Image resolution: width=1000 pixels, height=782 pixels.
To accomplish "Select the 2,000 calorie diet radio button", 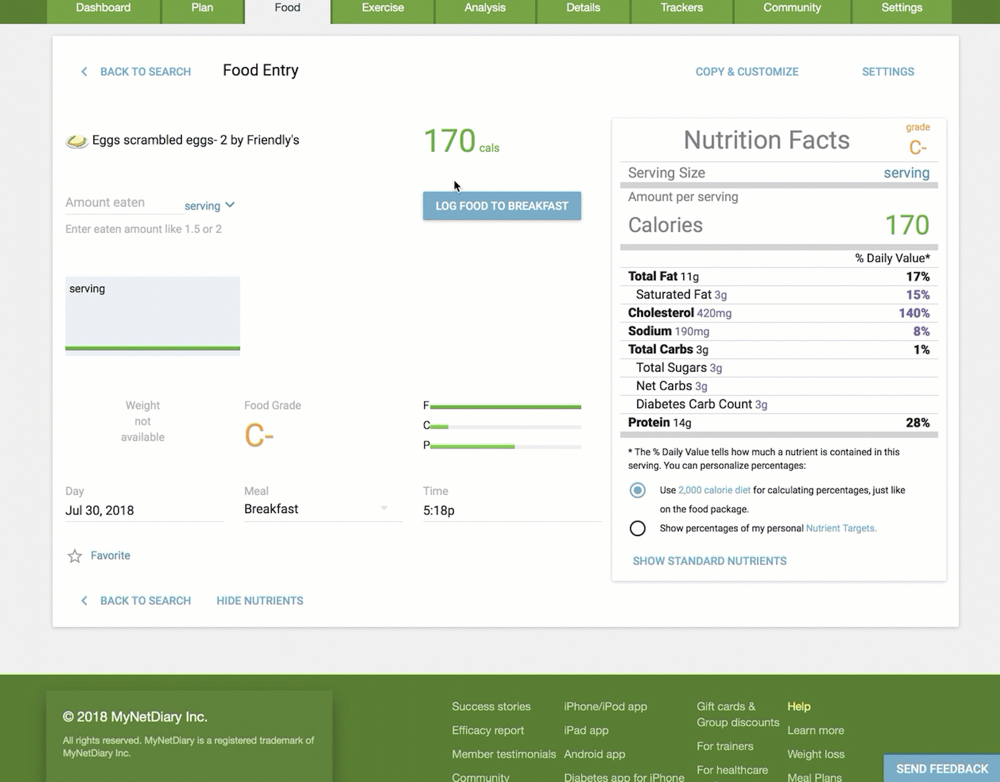I will 637,491.
